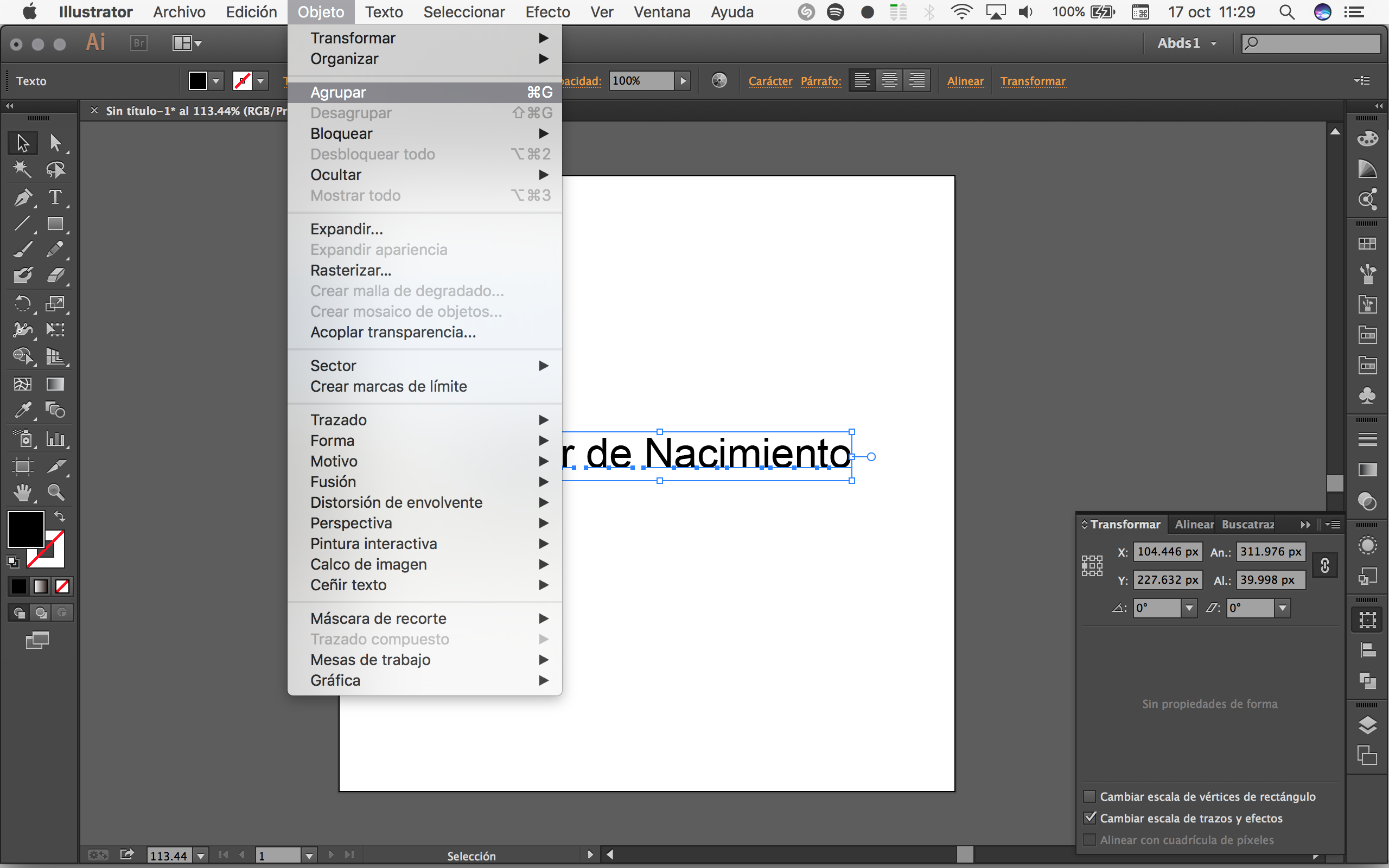This screenshot has width=1389, height=868.
Task: Select the Gradient tool
Action: click(55, 384)
